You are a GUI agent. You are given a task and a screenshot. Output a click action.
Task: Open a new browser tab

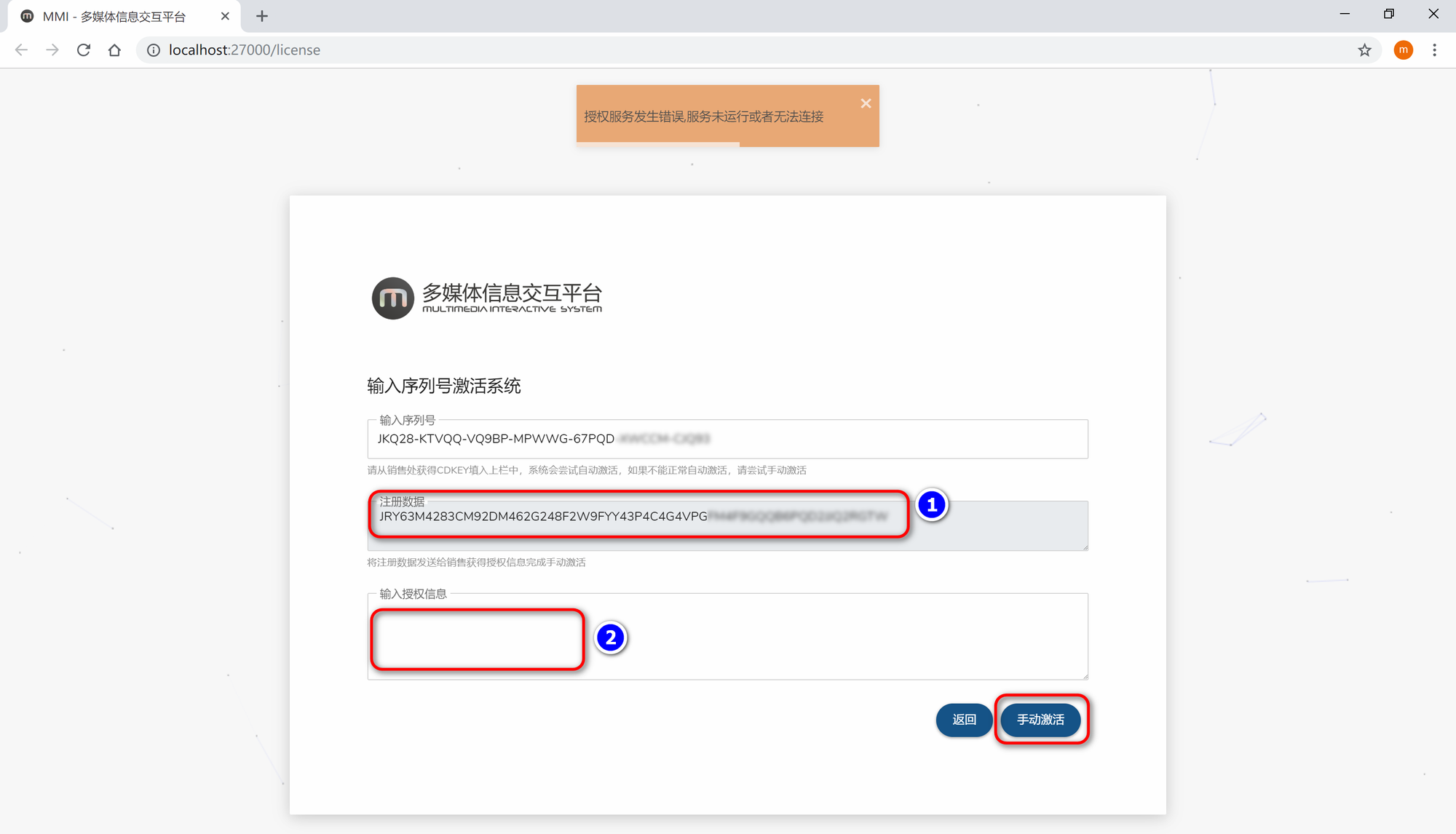[x=262, y=16]
